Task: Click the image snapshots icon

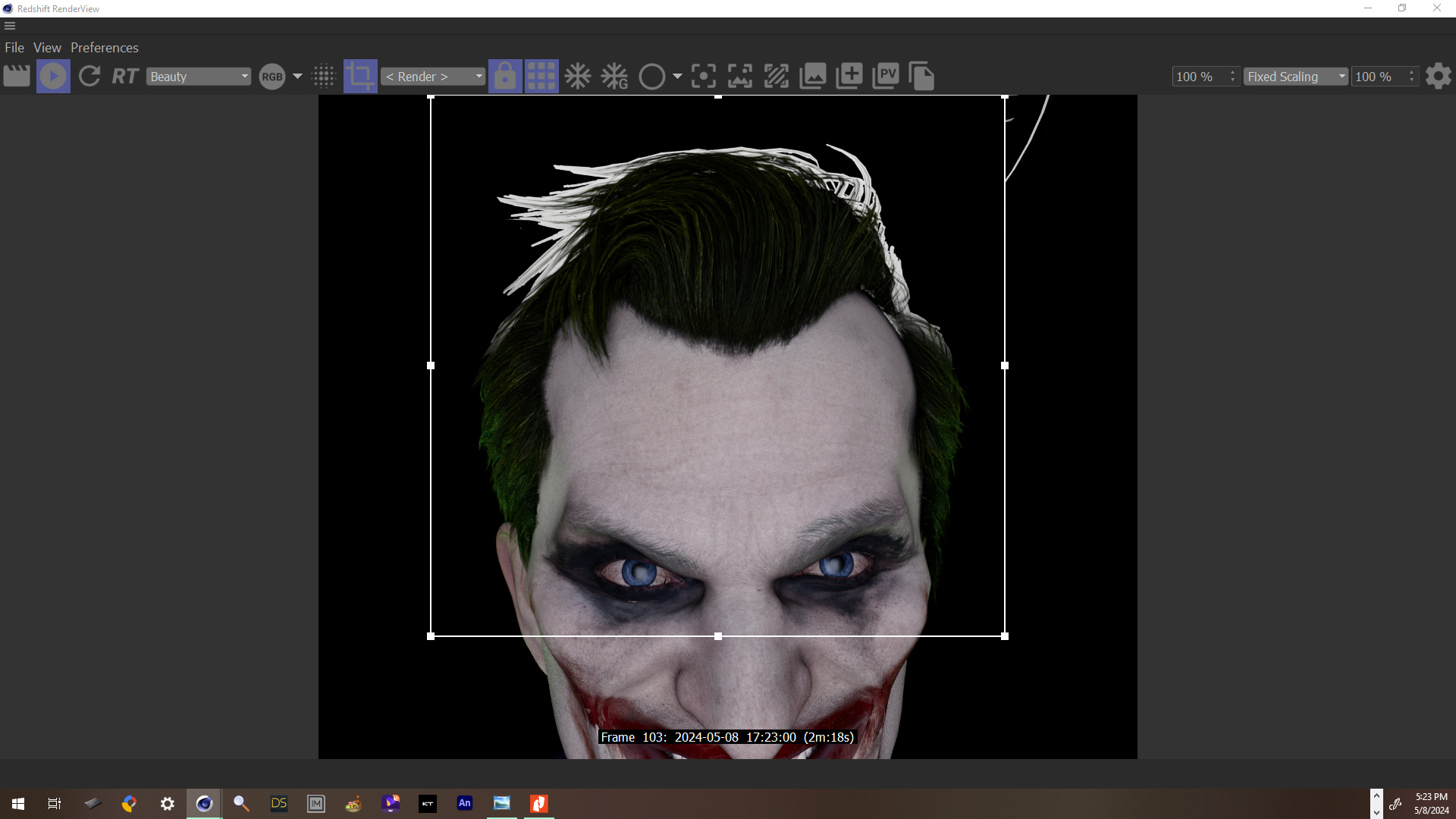Action: tap(813, 77)
